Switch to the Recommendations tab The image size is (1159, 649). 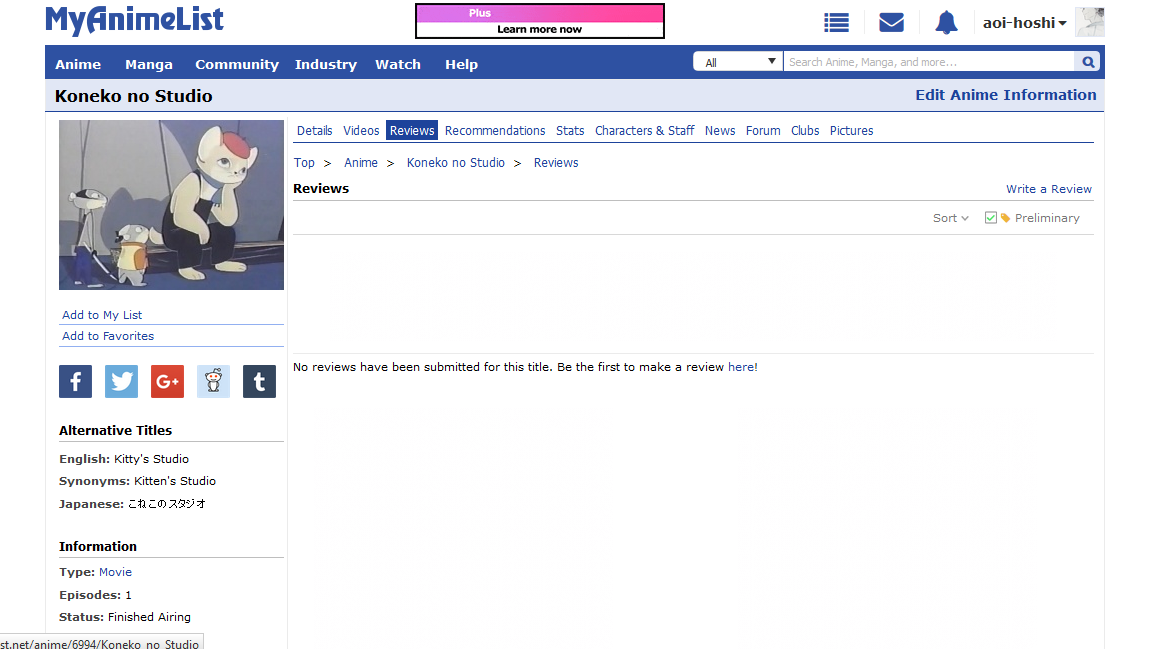[x=495, y=131]
